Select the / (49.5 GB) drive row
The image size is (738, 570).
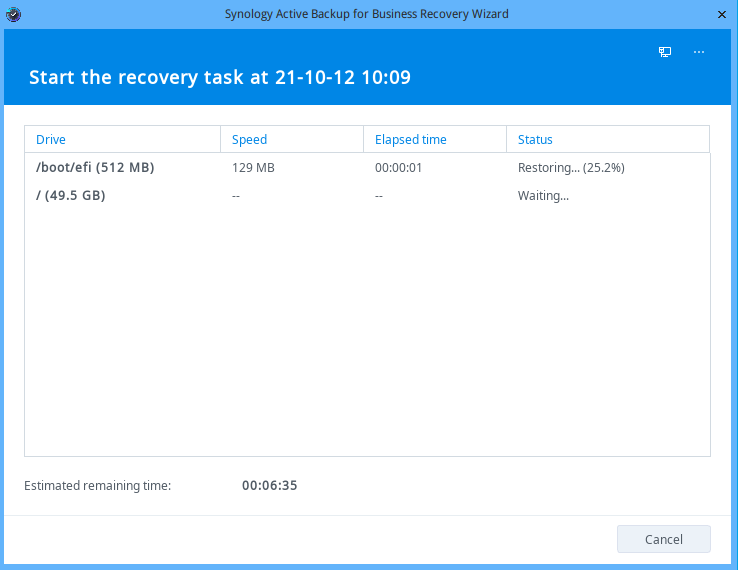pos(71,196)
